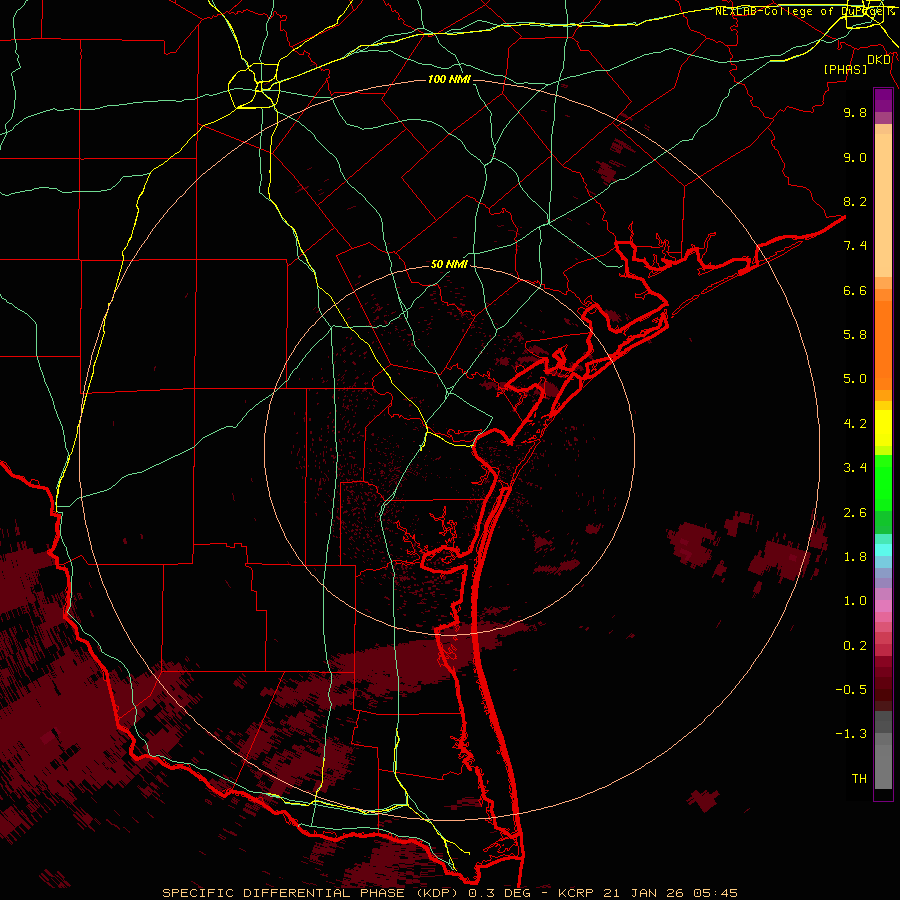Pick the cyan color bar segment
Viewport: 900px width, 900px height.
point(883,550)
